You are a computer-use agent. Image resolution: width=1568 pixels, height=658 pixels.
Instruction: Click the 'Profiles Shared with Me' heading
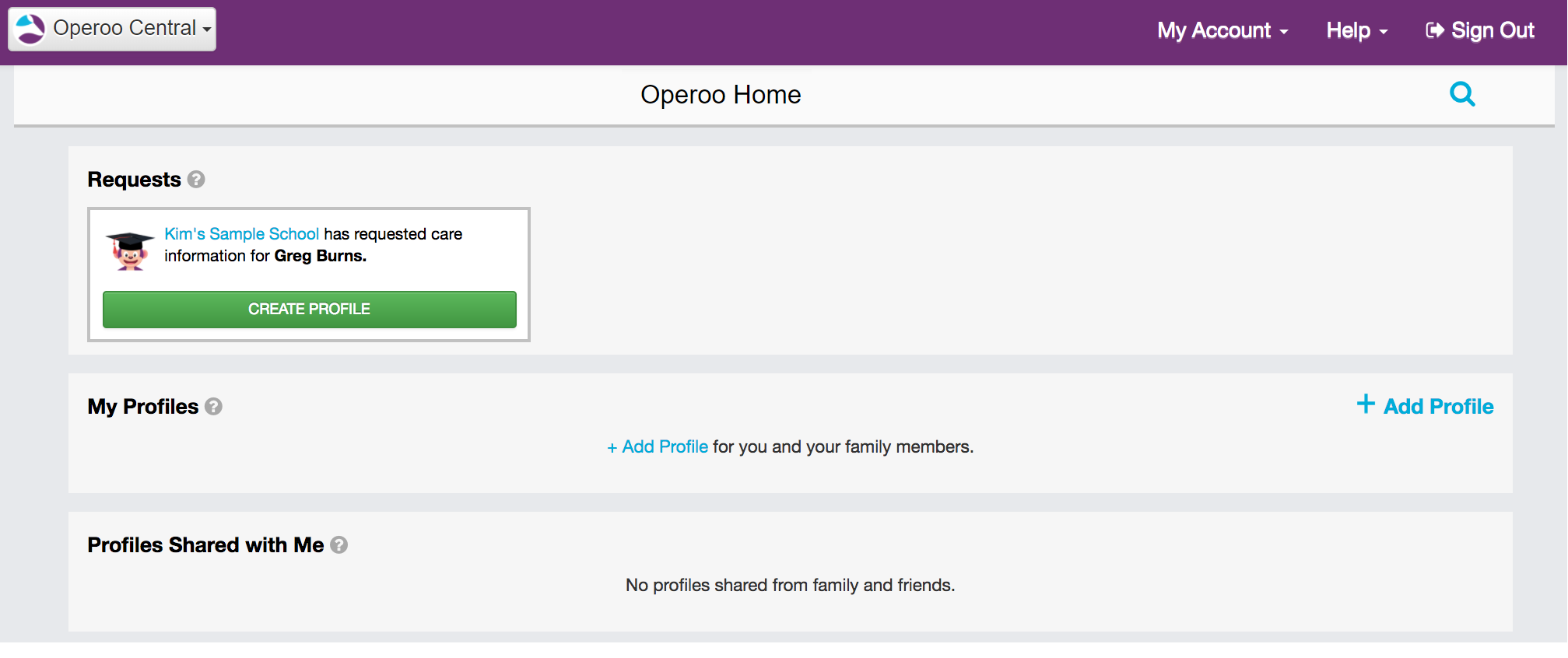[x=205, y=545]
